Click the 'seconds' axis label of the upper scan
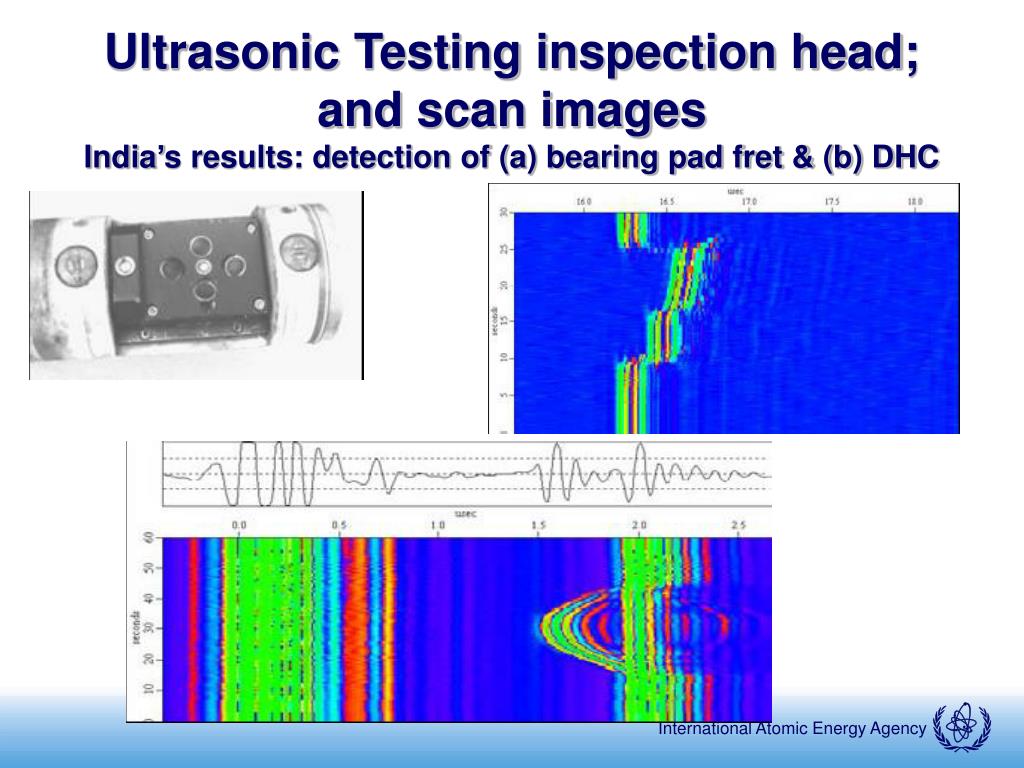This screenshot has height=768, width=1024. click(494, 323)
